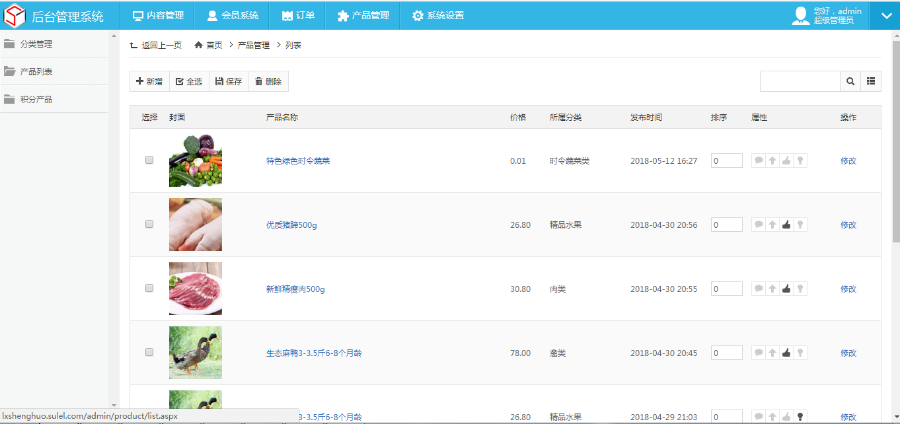Open the 会员系统 menu

232,15
